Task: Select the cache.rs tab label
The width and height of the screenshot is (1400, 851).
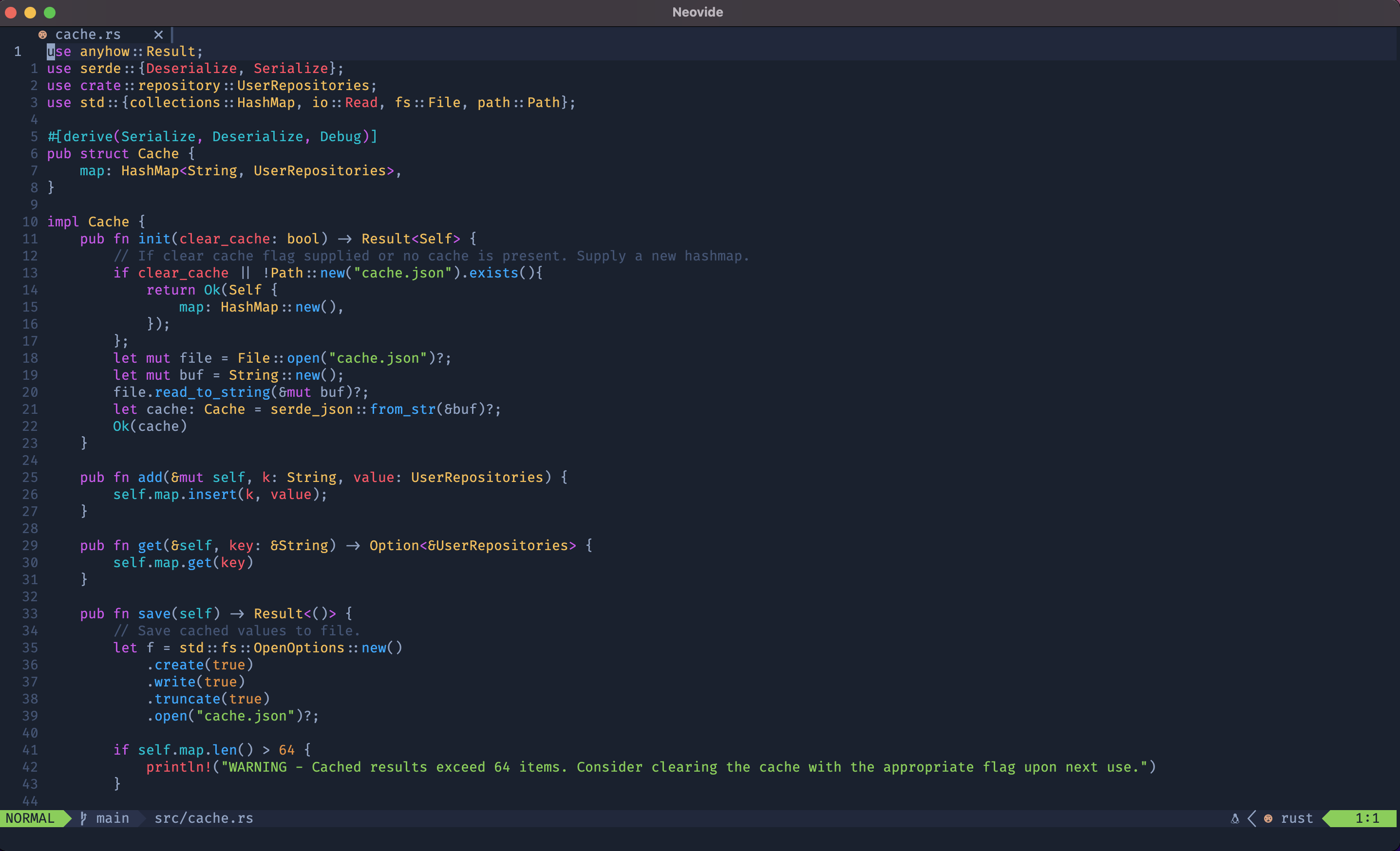Action: coord(88,35)
